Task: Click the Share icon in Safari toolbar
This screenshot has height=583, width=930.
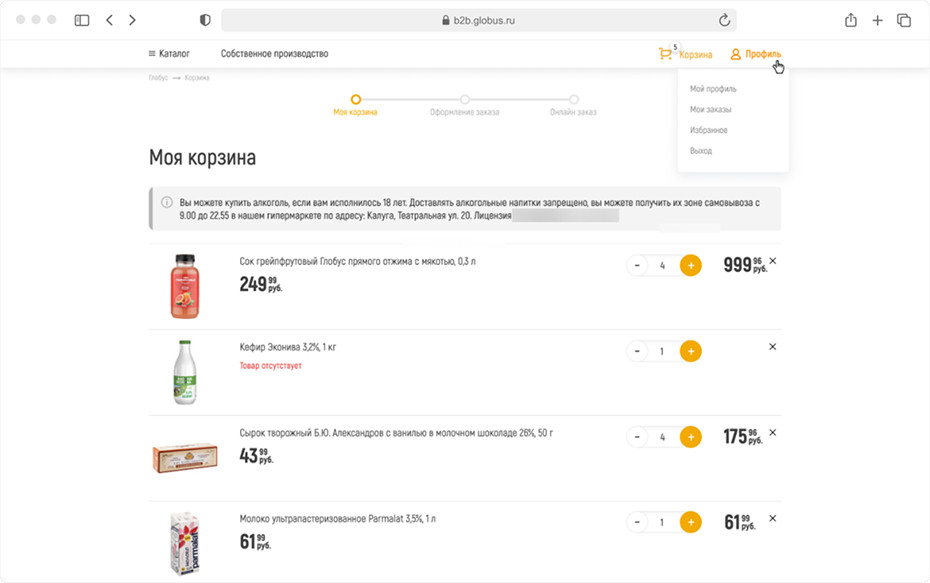Action: click(x=851, y=20)
